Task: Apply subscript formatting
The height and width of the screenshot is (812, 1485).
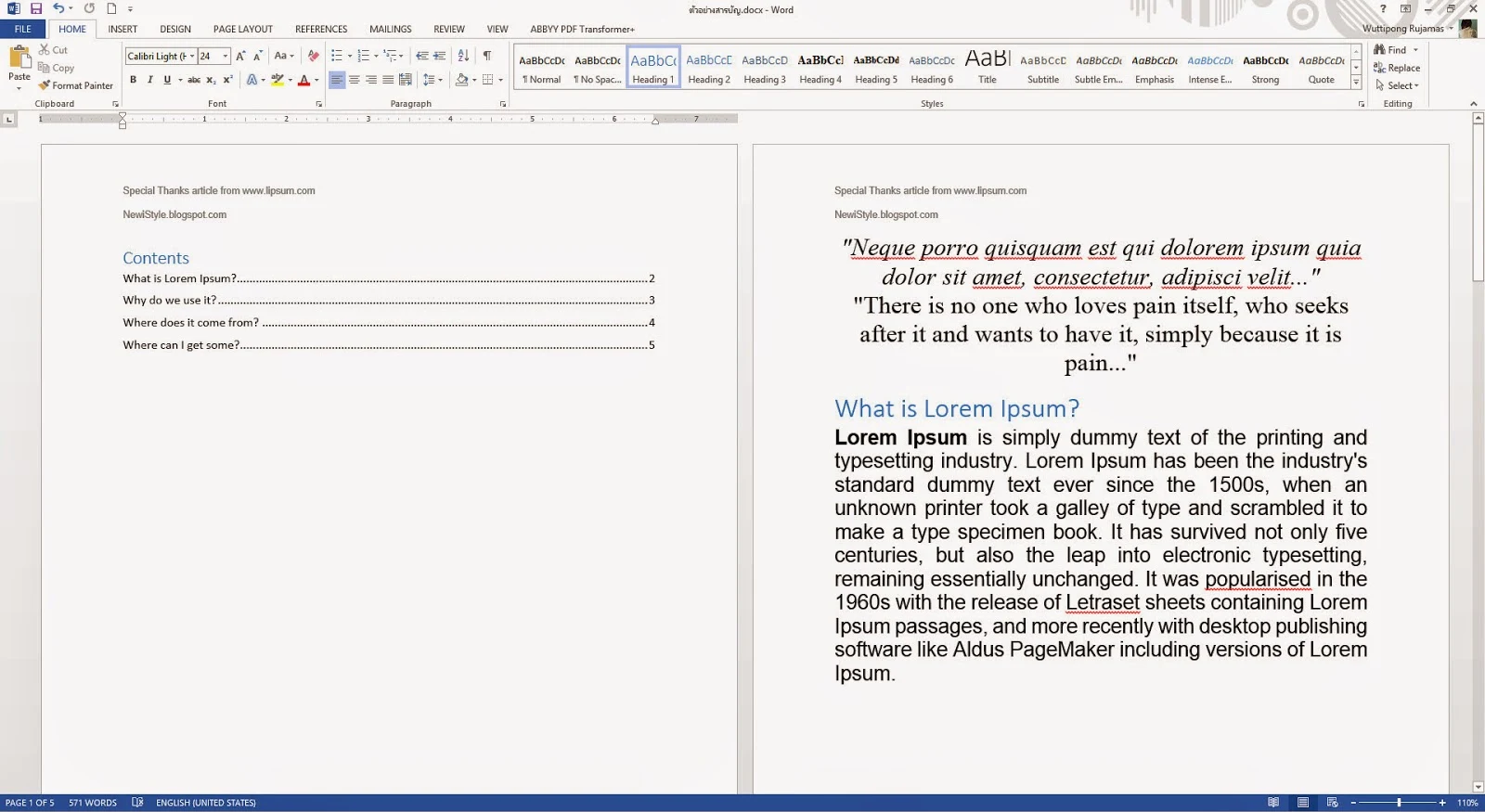Action: 211,80
